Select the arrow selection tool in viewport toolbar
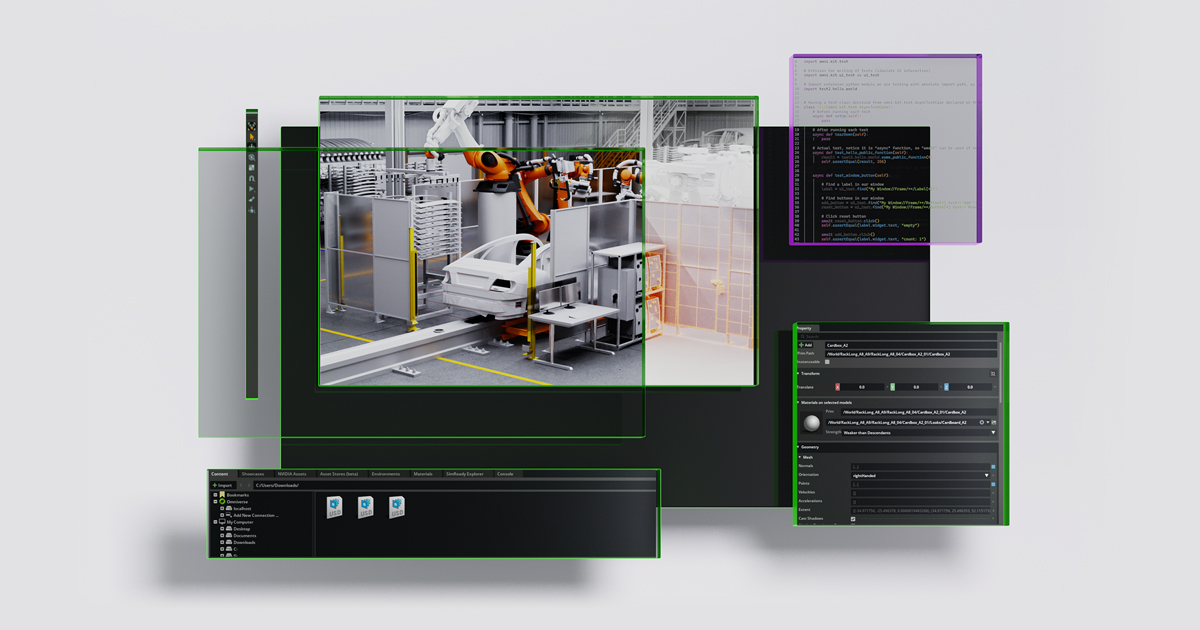1200x630 pixels. point(252,136)
